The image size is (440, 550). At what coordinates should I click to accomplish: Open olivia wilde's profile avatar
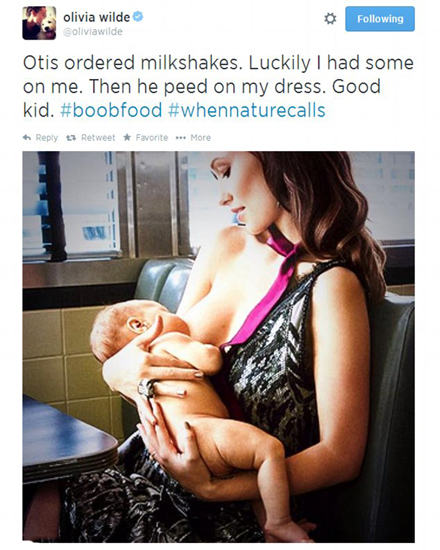point(39,23)
